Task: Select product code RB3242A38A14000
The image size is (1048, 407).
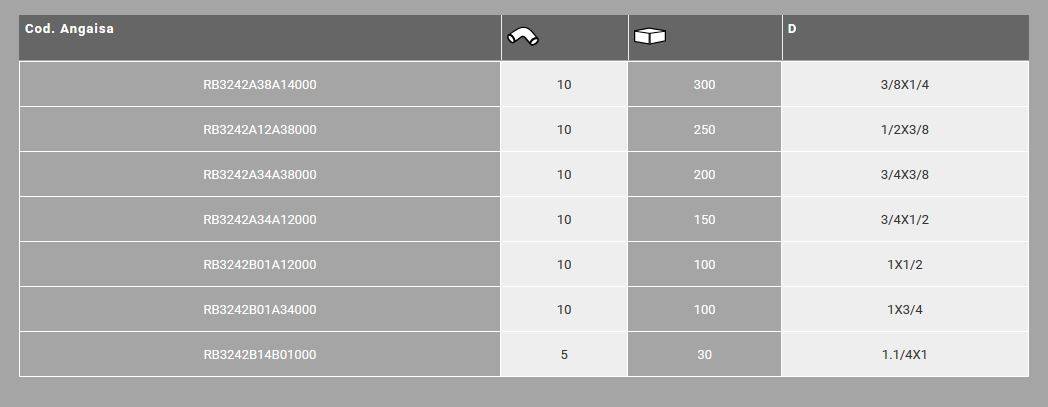Action: [x=260, y=85]
